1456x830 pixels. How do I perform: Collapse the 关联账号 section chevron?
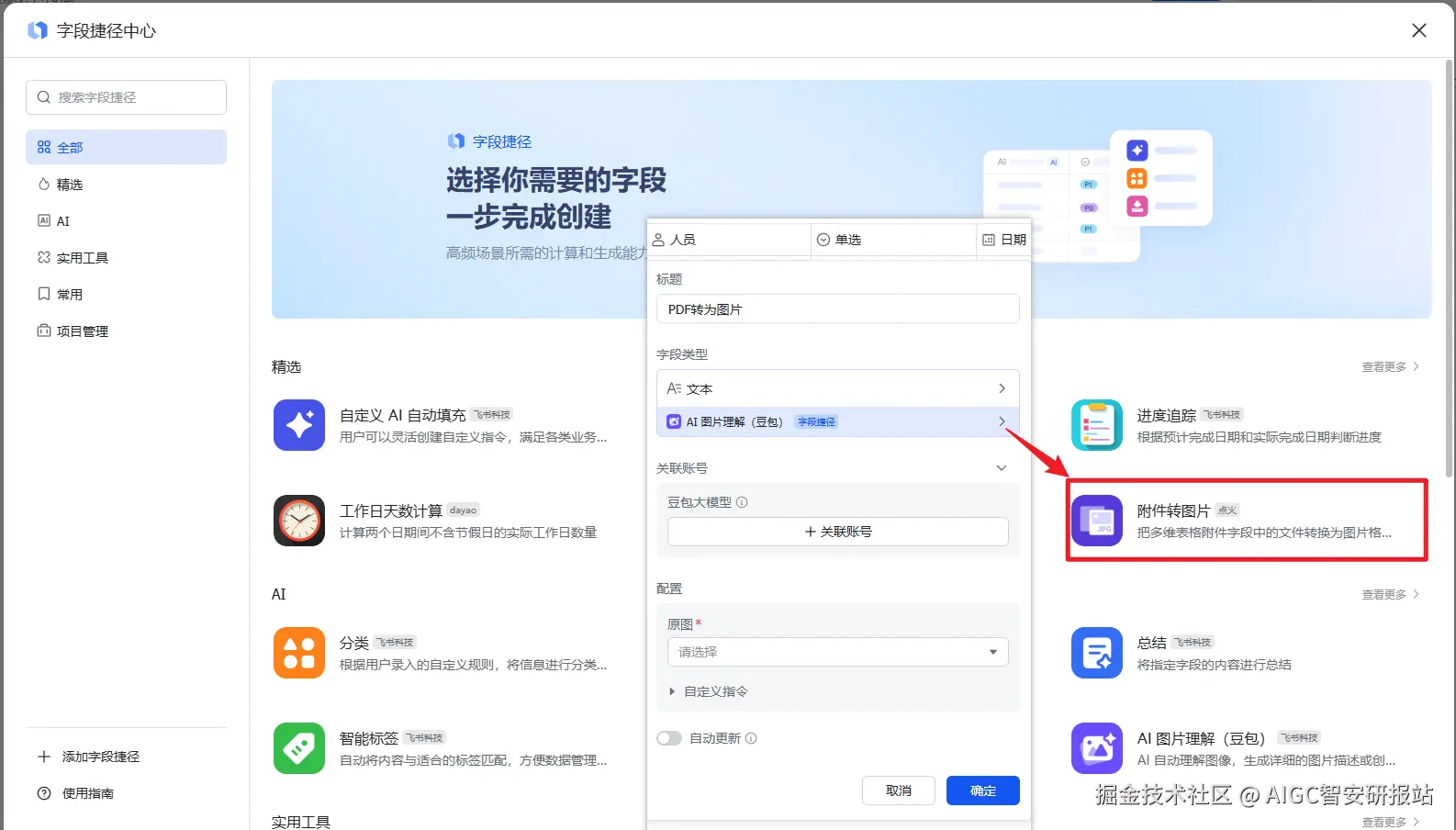(1002, 468)
